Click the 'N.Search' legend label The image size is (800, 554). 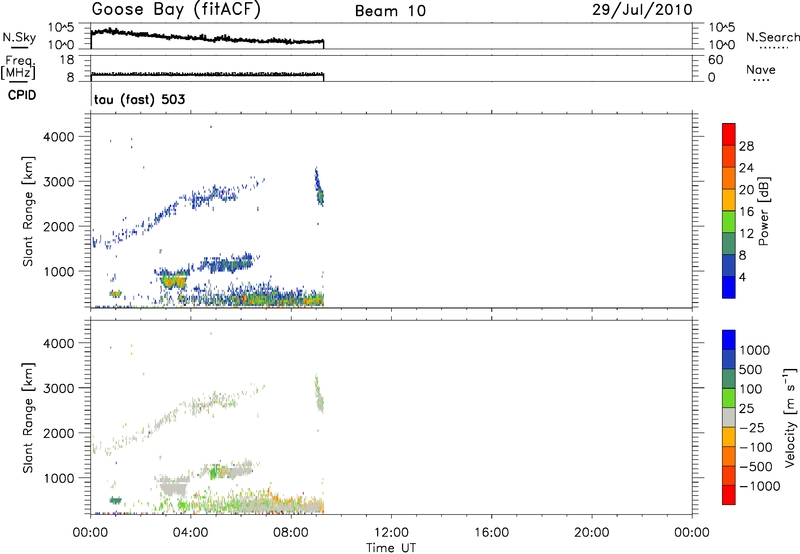point(772,37)
